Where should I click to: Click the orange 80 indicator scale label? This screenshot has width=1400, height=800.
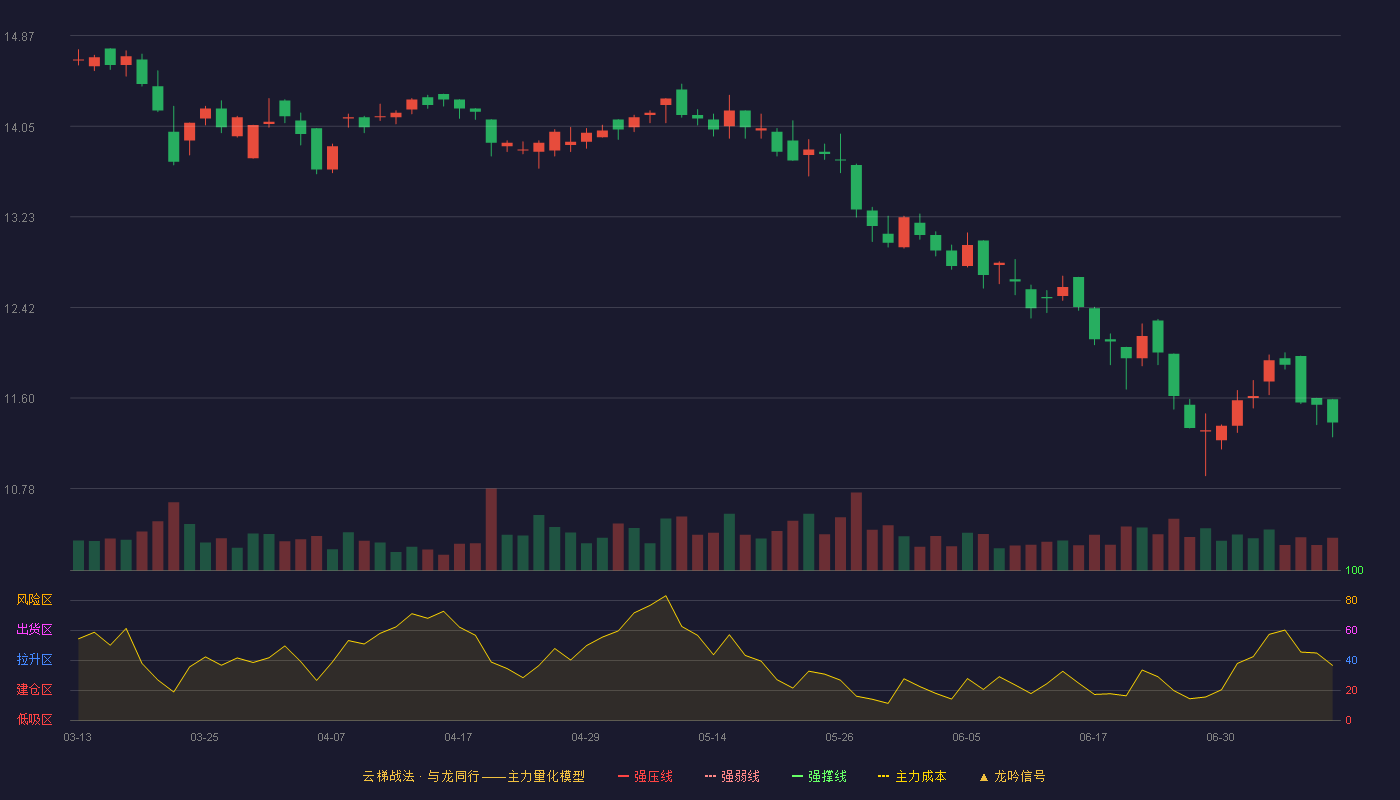pyautogui.click(x=1351, y=601)
